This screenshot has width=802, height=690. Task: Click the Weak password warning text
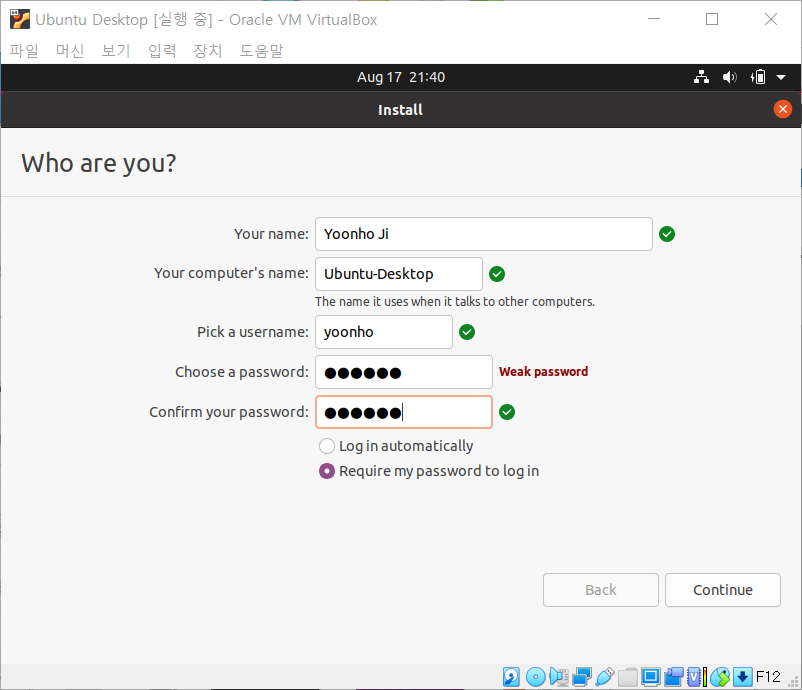[543, 372]
